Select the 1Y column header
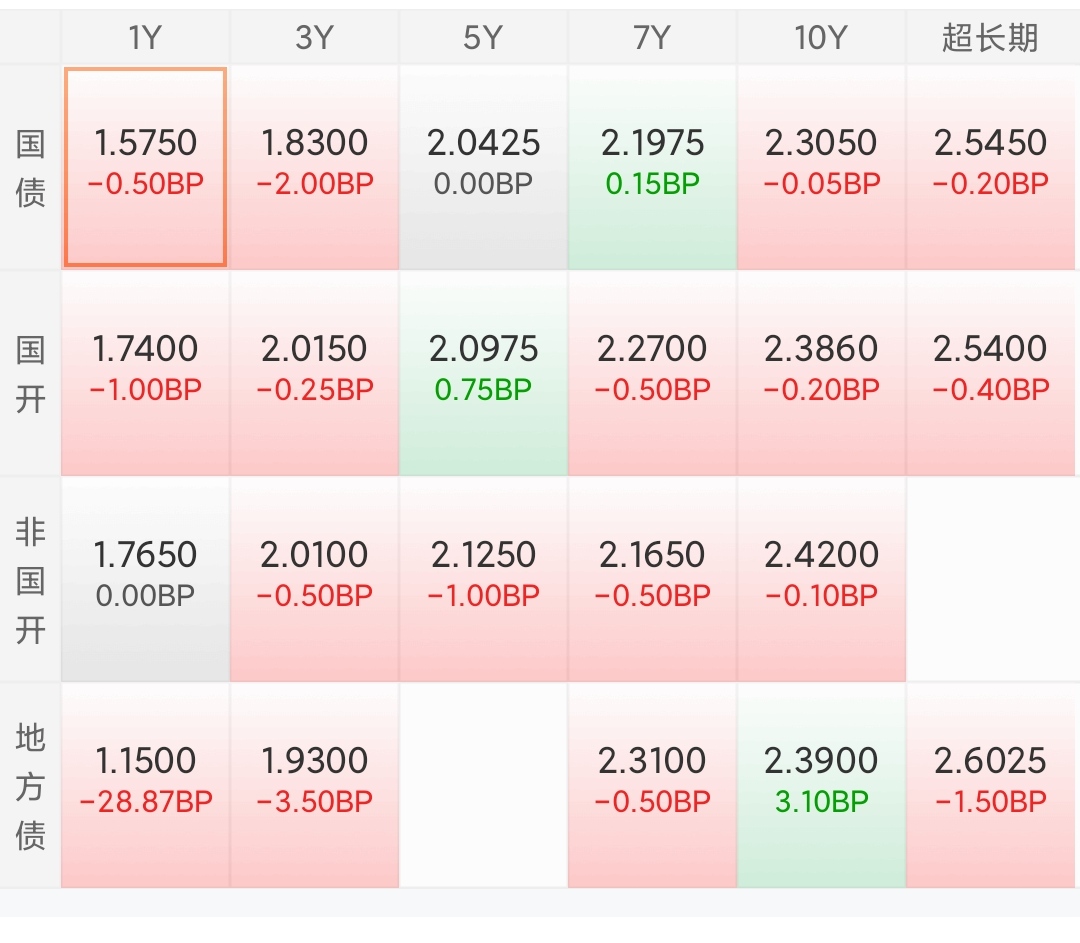Image resolution: width=1080 pixels, height=943 pixels. click(x=145, y=36)
